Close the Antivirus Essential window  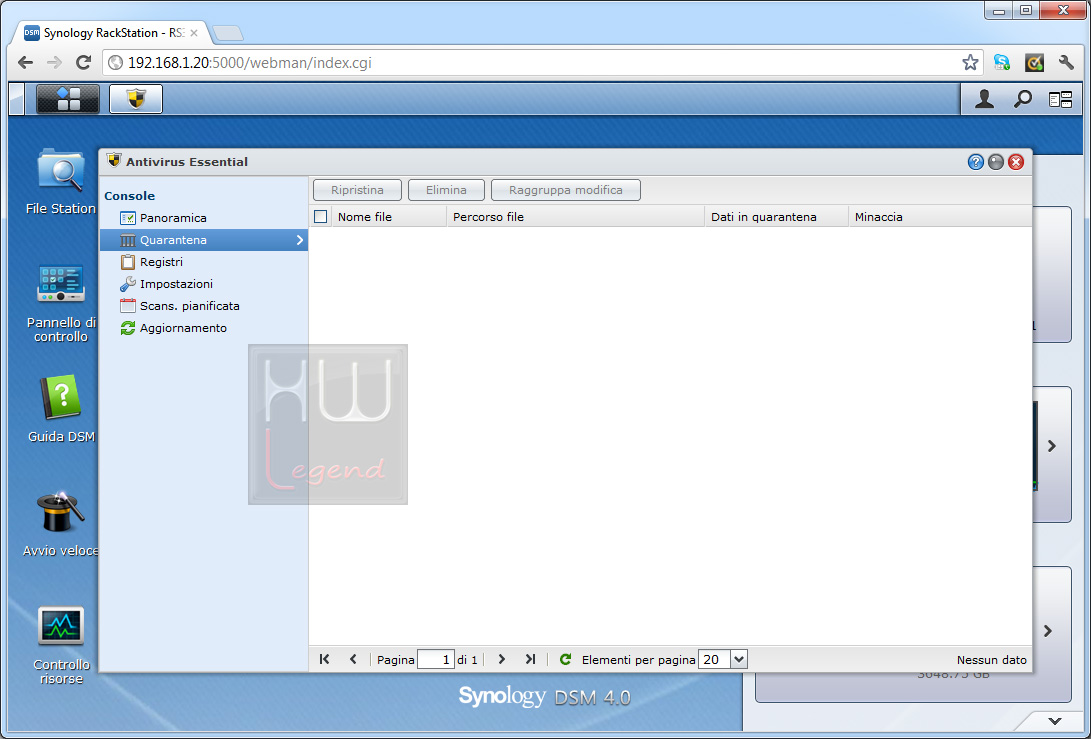click(1016, 162)
